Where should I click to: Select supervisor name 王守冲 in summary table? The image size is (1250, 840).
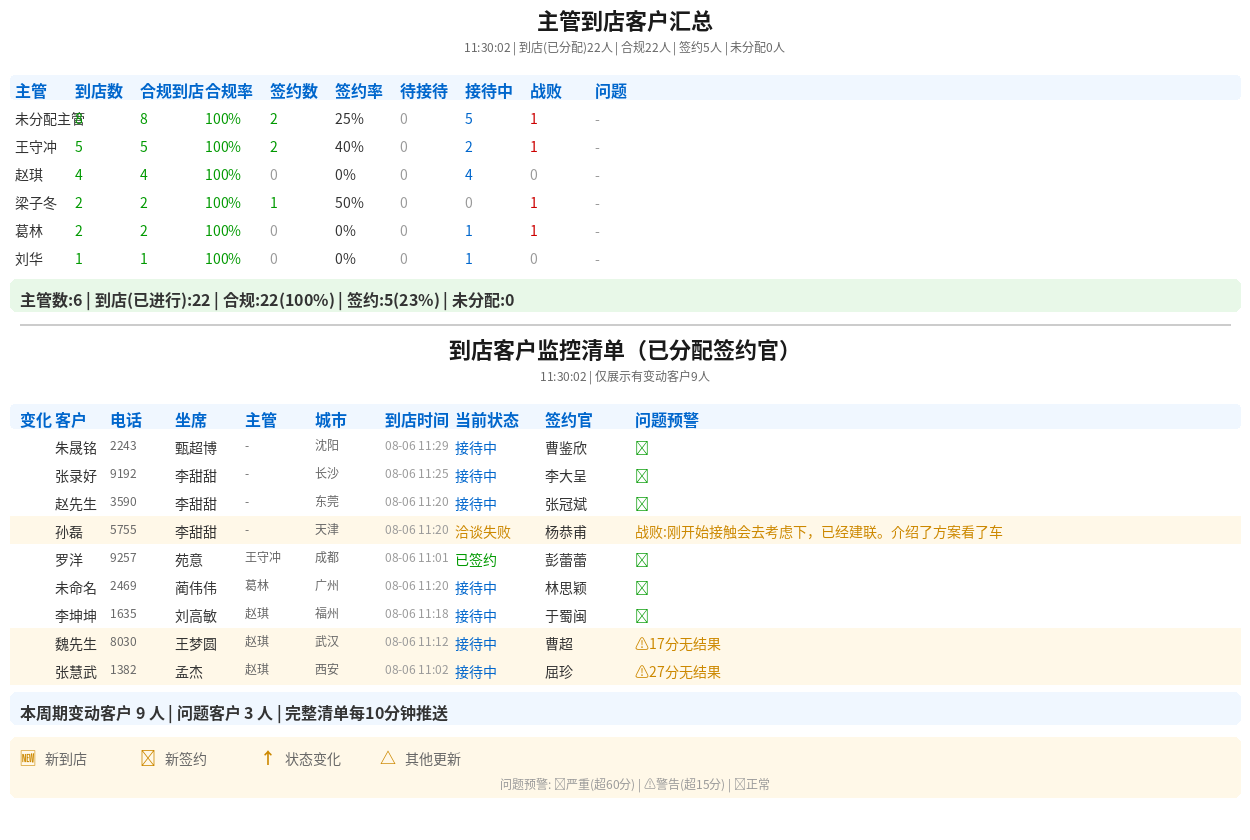pyautogui.click(x=36, y=147)
